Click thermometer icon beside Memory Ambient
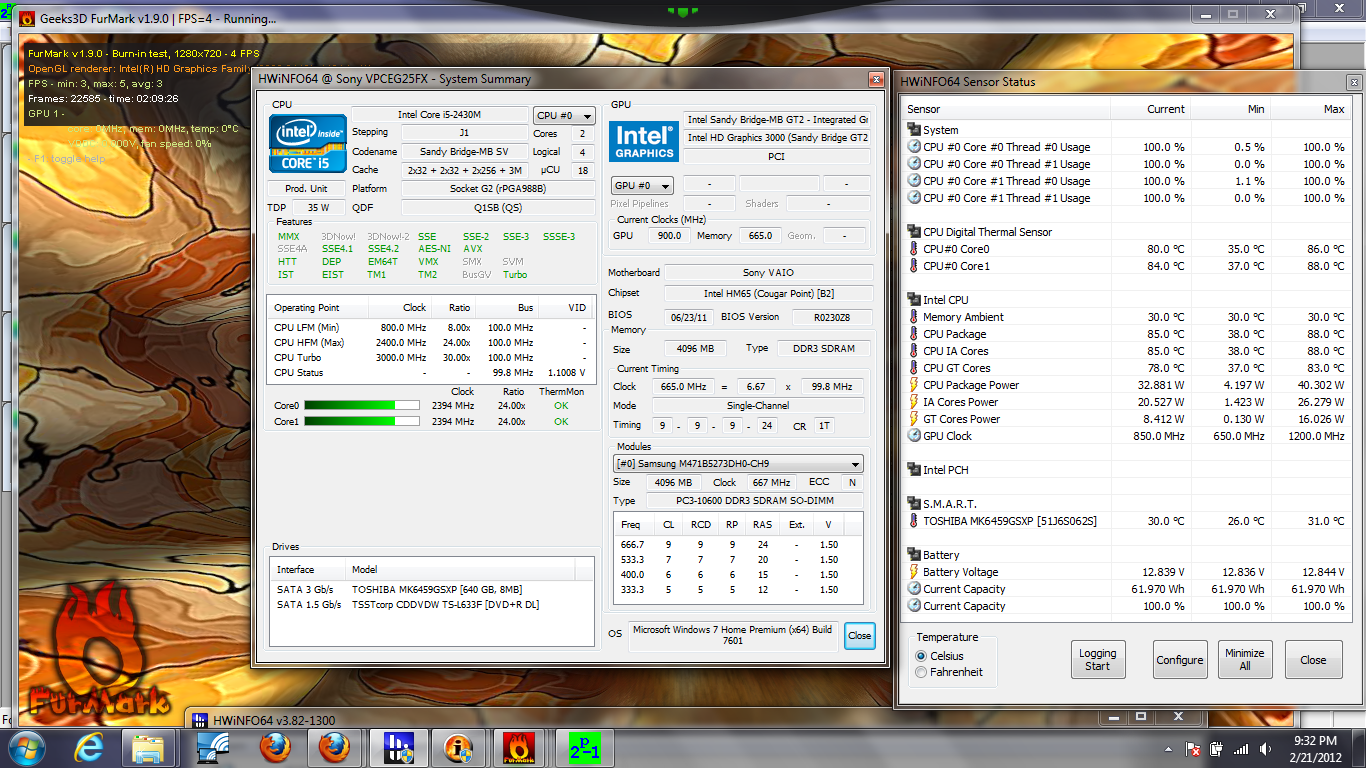The image size is (1366, 768). [914, 317]
